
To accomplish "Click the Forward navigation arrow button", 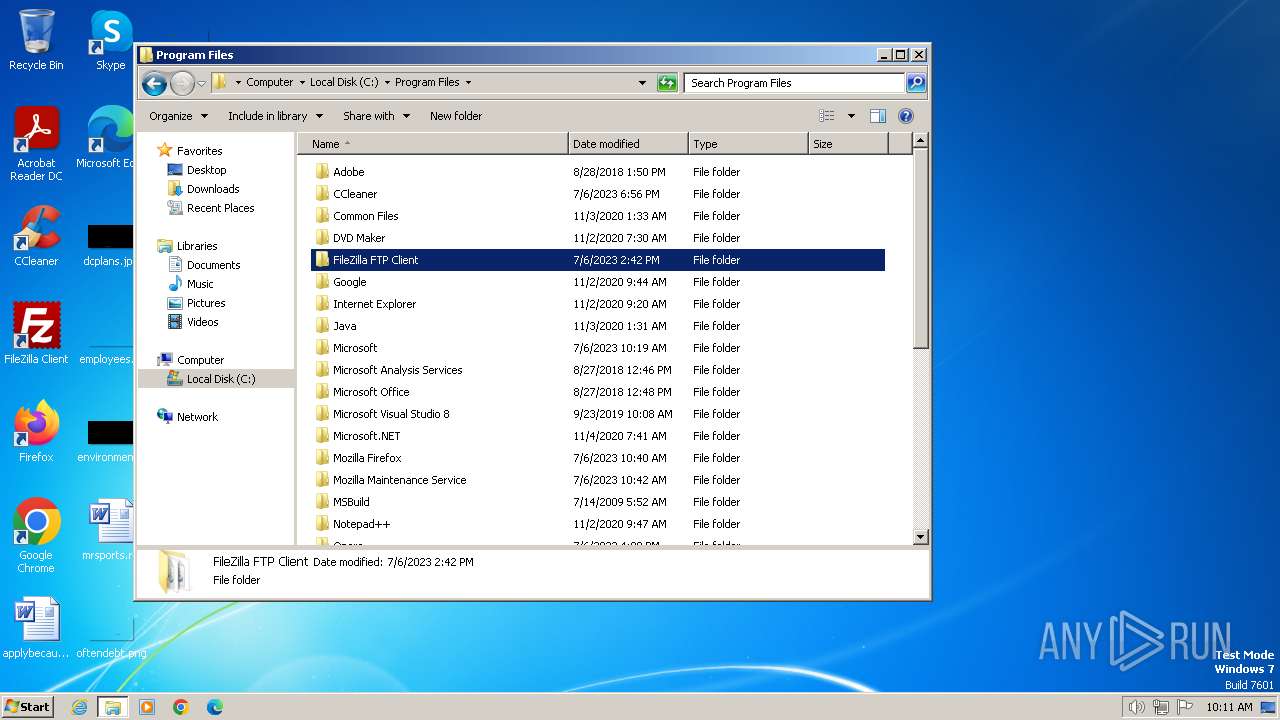I will 182,83.
